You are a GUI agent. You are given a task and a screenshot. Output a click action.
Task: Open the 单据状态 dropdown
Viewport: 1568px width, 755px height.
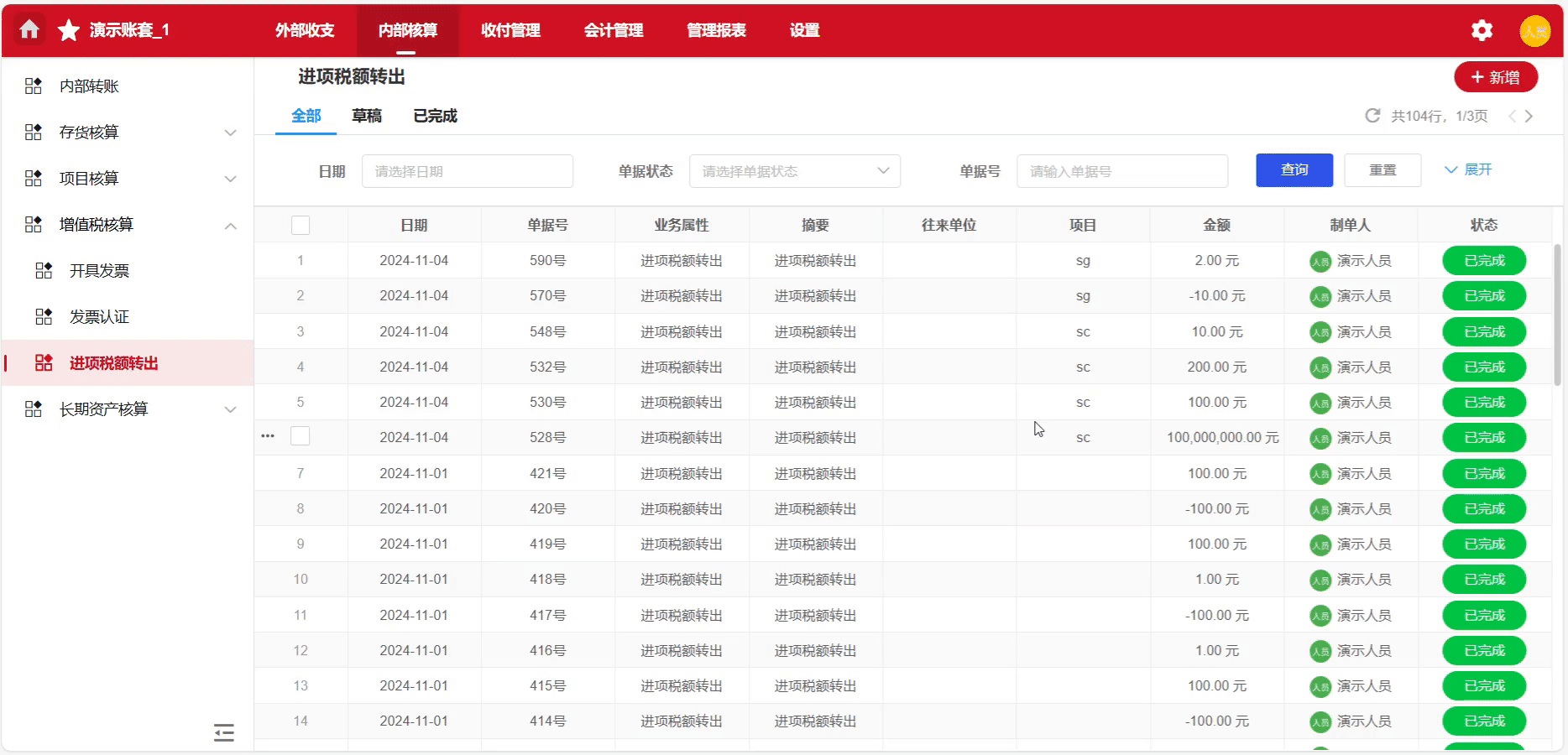(794, 171)
